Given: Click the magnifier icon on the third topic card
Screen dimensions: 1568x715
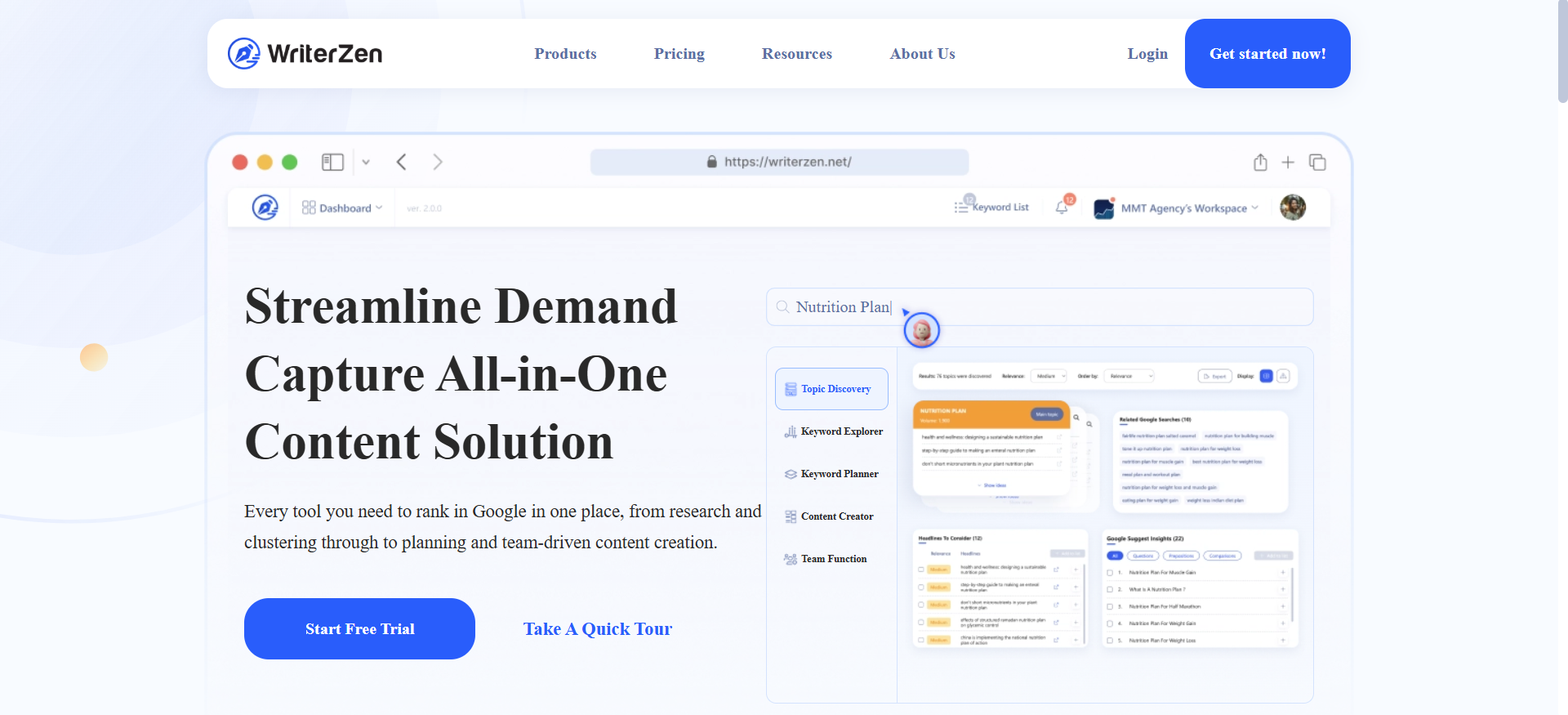Looking at the screenshot, I should pyautogui.click(x=1089, y=424).
